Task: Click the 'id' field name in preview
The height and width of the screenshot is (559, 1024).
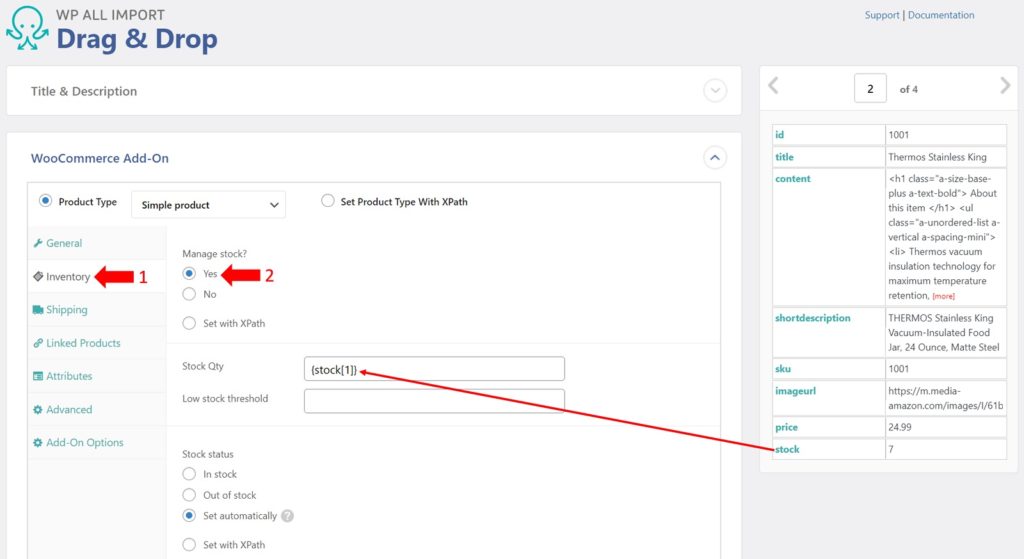Action: point(779,135)
